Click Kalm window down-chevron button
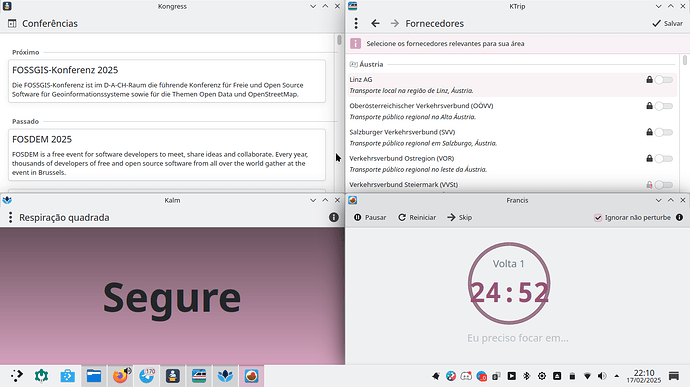Screen dimensions: 690x387 [x=313, y=200]
